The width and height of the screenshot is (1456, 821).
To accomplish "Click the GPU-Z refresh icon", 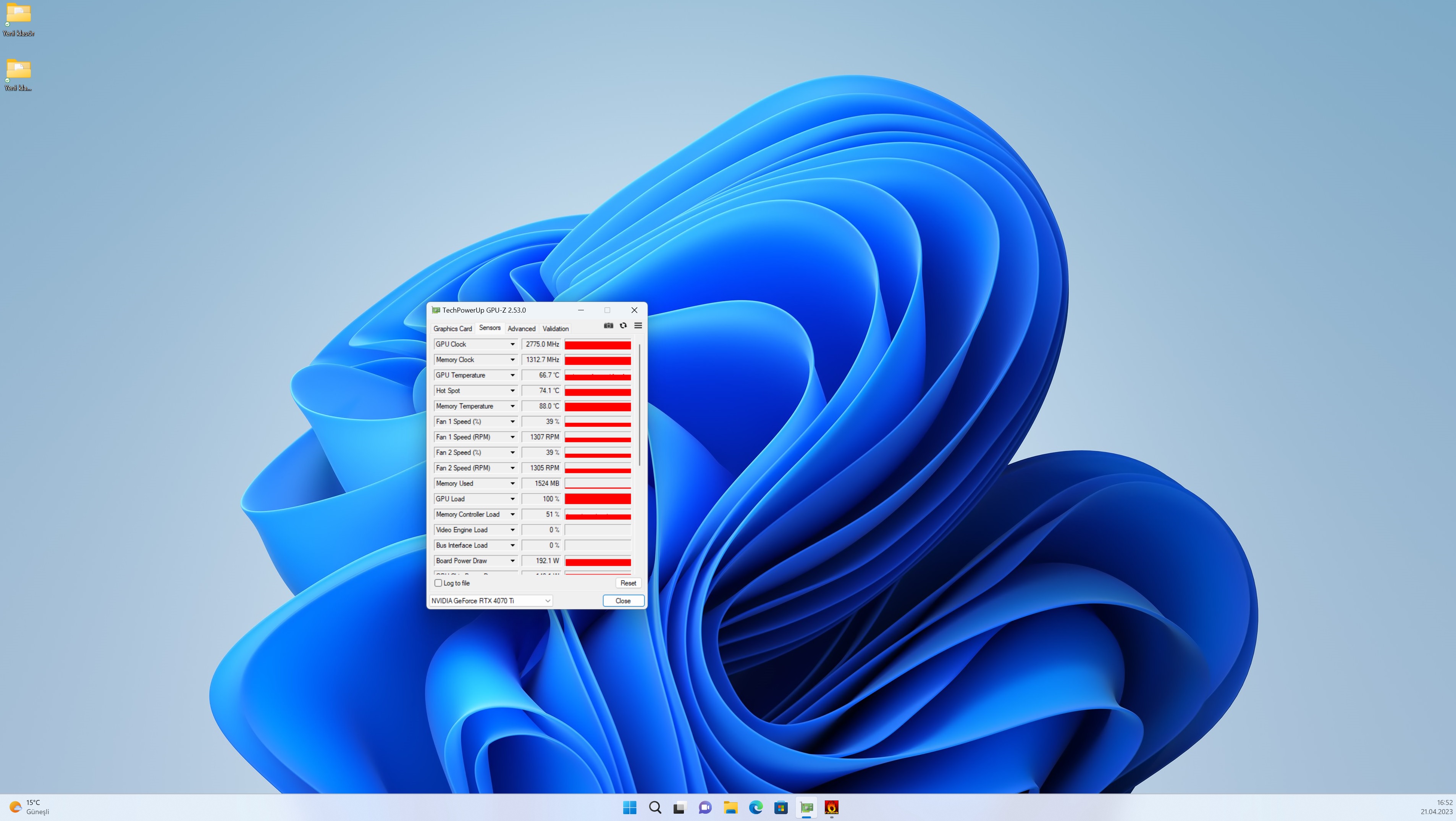I will (x=623, y=326).
